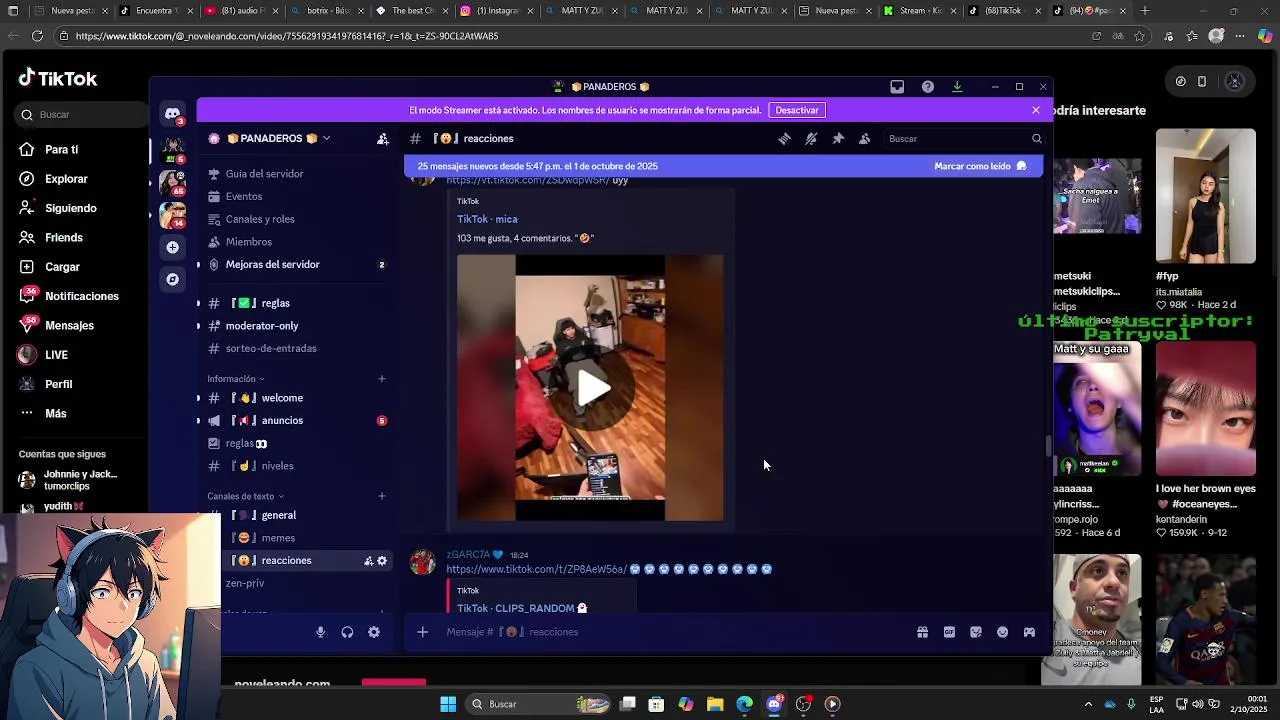Open TikTok LIVE sidebar item

(x=56, y=355)
